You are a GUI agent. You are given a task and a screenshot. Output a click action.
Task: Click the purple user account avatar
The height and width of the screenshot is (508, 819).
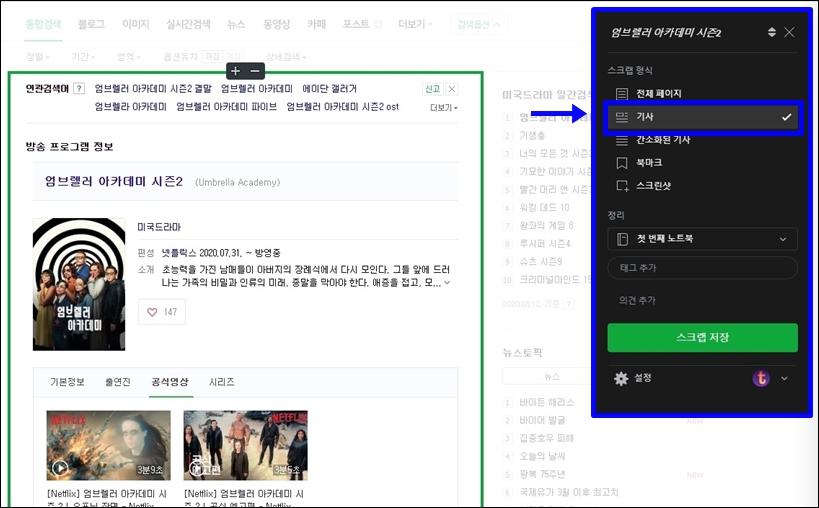point(761,378)
